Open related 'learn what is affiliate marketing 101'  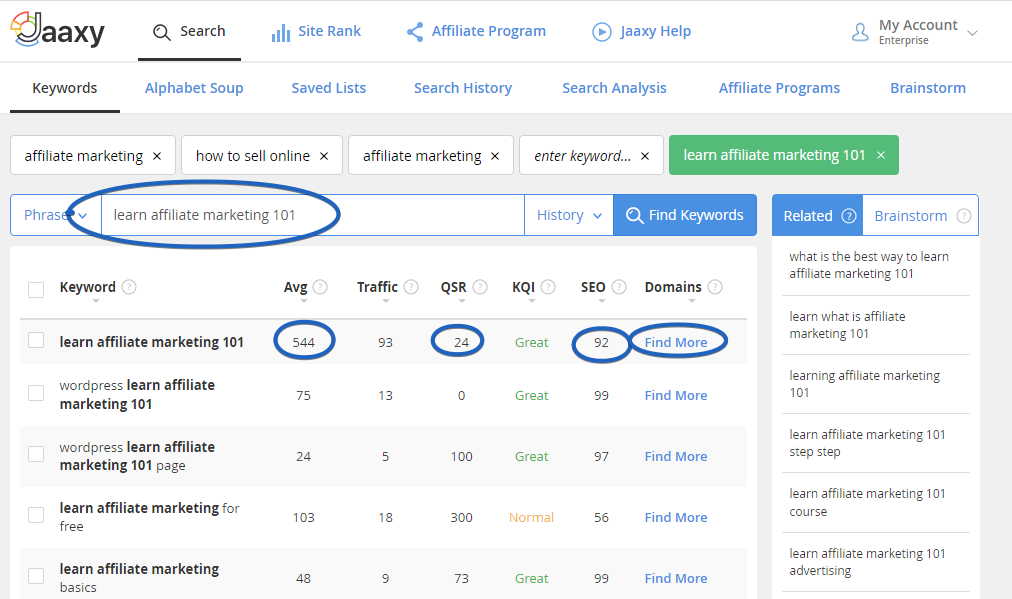pyautogui.click(x=847, y=325)
